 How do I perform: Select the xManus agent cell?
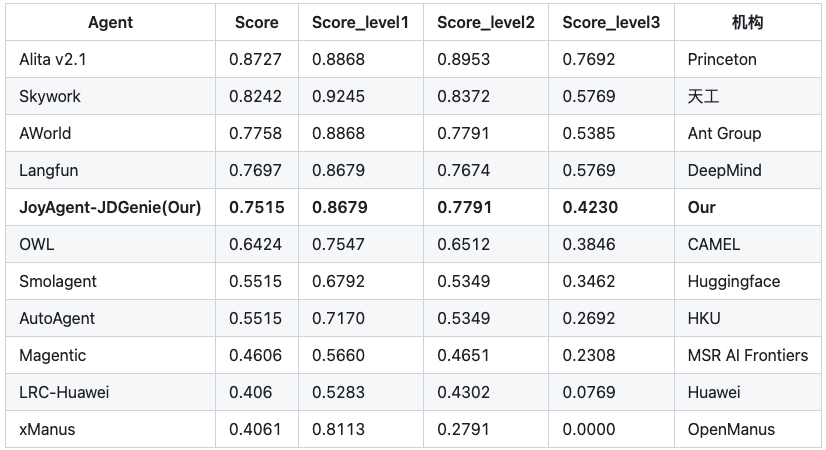[x=110, y=429]
